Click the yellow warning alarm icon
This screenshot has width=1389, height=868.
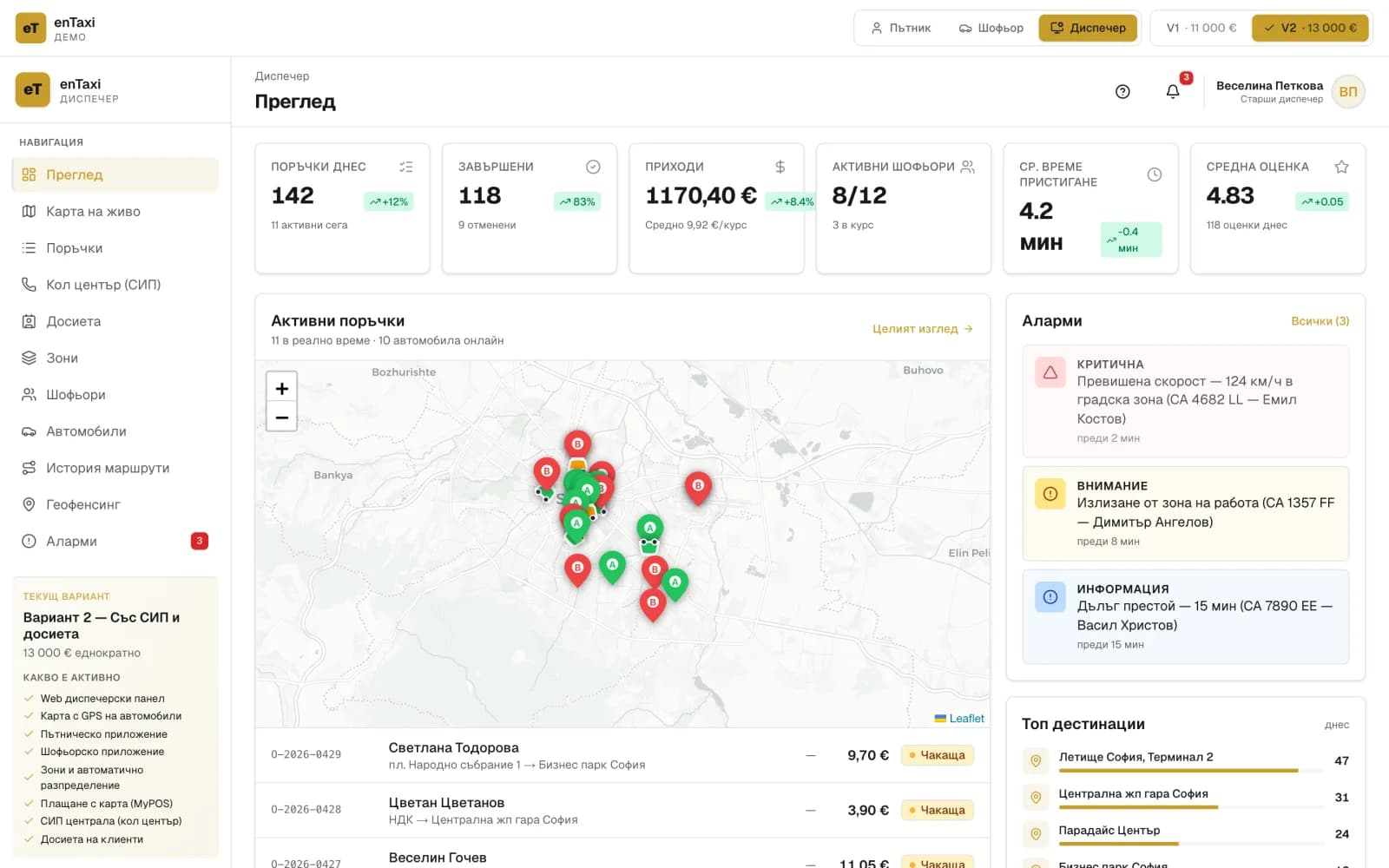(x=1050, y=494)
